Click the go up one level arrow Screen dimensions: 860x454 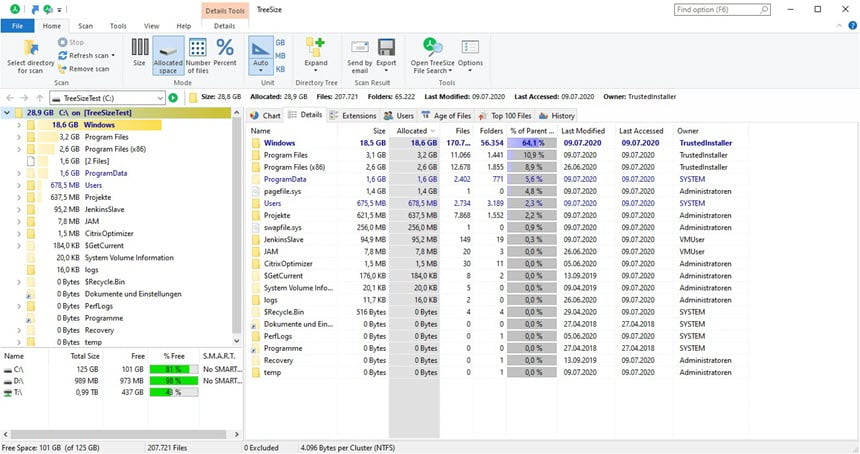(x=39, y=98)
